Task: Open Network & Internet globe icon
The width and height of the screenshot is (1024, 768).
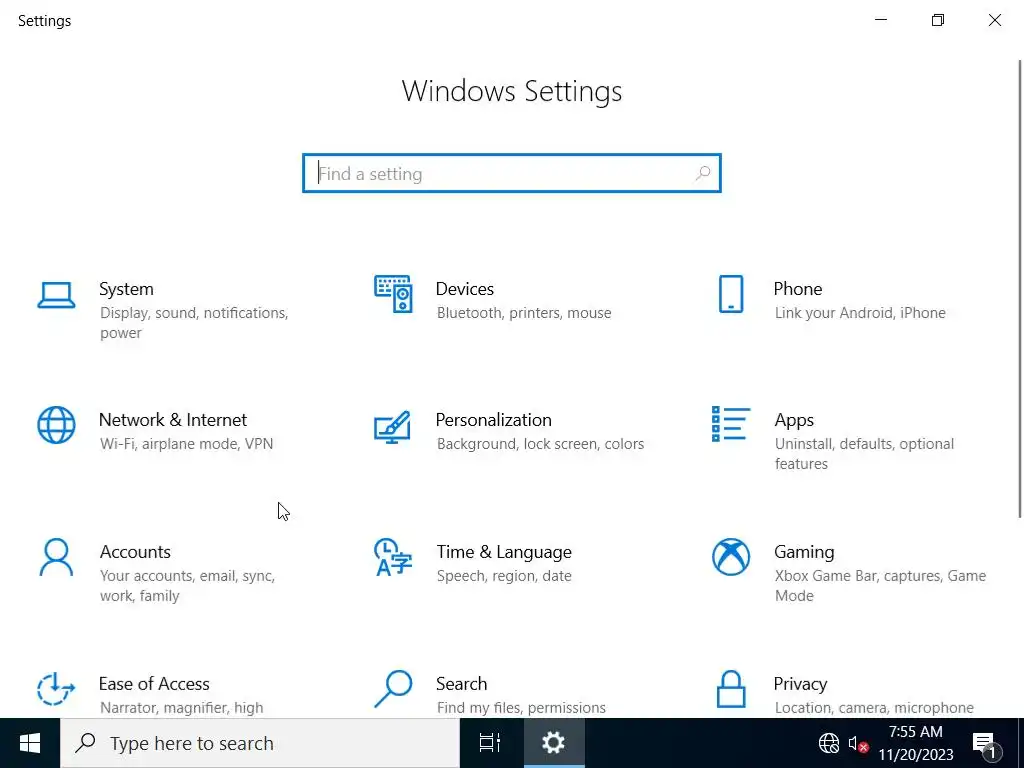Action: pos(56,425)
